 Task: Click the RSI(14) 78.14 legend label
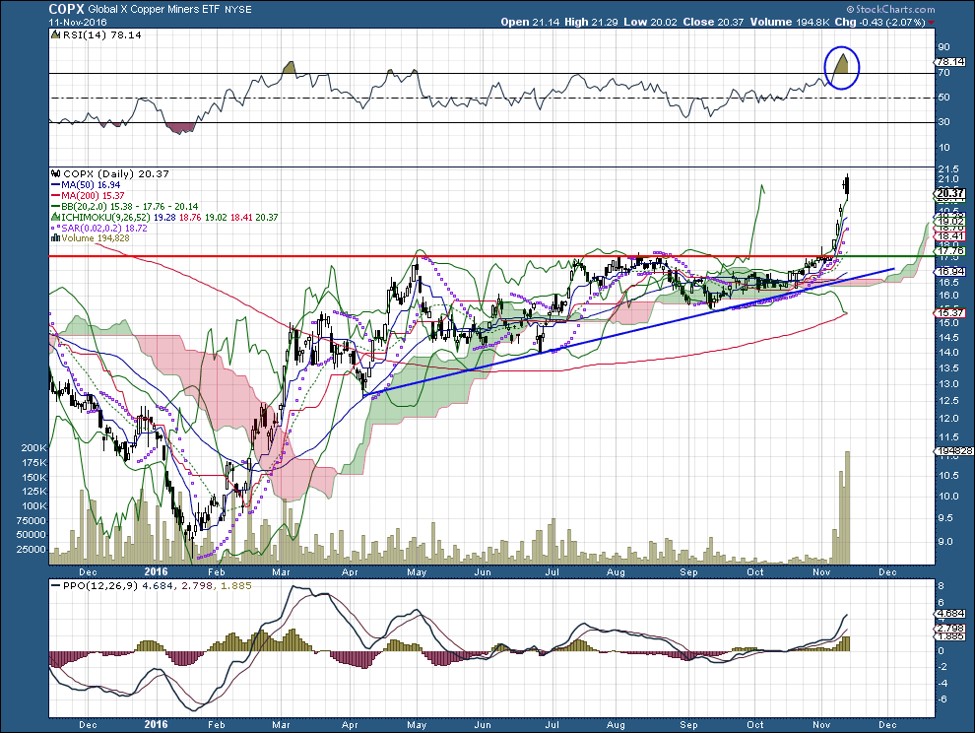102,35
